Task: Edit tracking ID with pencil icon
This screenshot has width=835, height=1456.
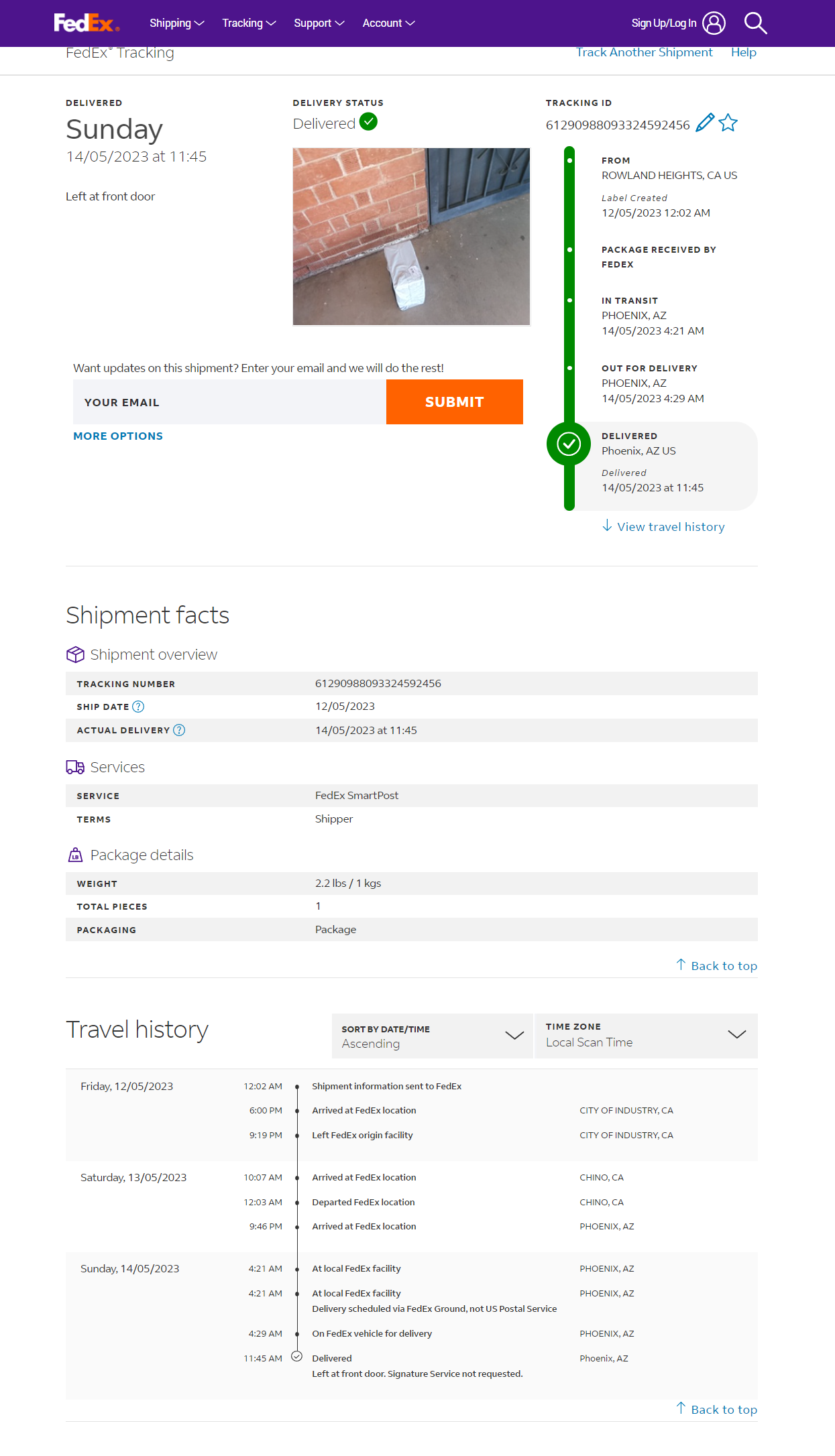Action: pyautogui.click(x=705, y=123)
